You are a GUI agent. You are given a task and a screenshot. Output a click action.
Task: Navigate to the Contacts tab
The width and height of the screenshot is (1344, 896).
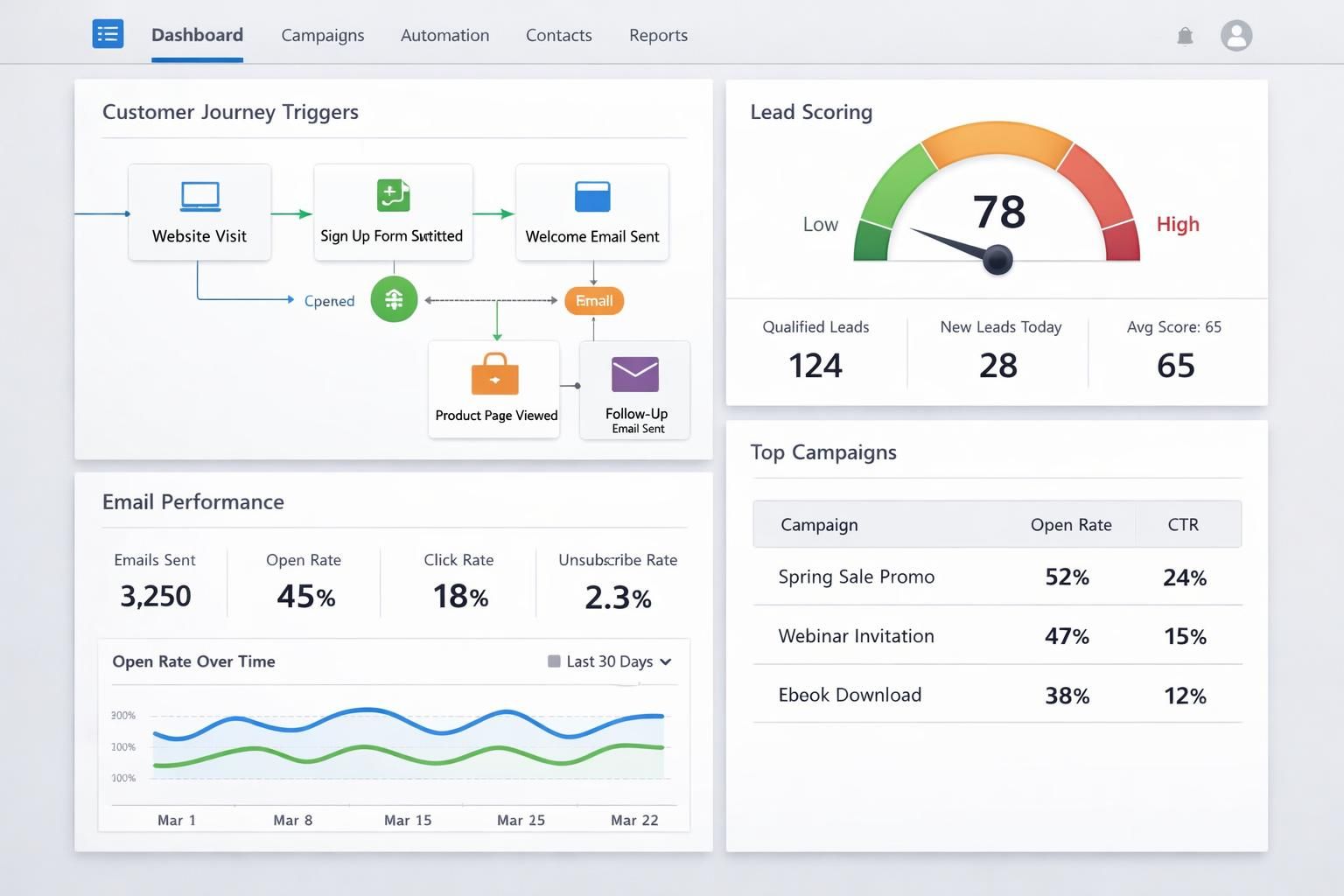[559, 35]
